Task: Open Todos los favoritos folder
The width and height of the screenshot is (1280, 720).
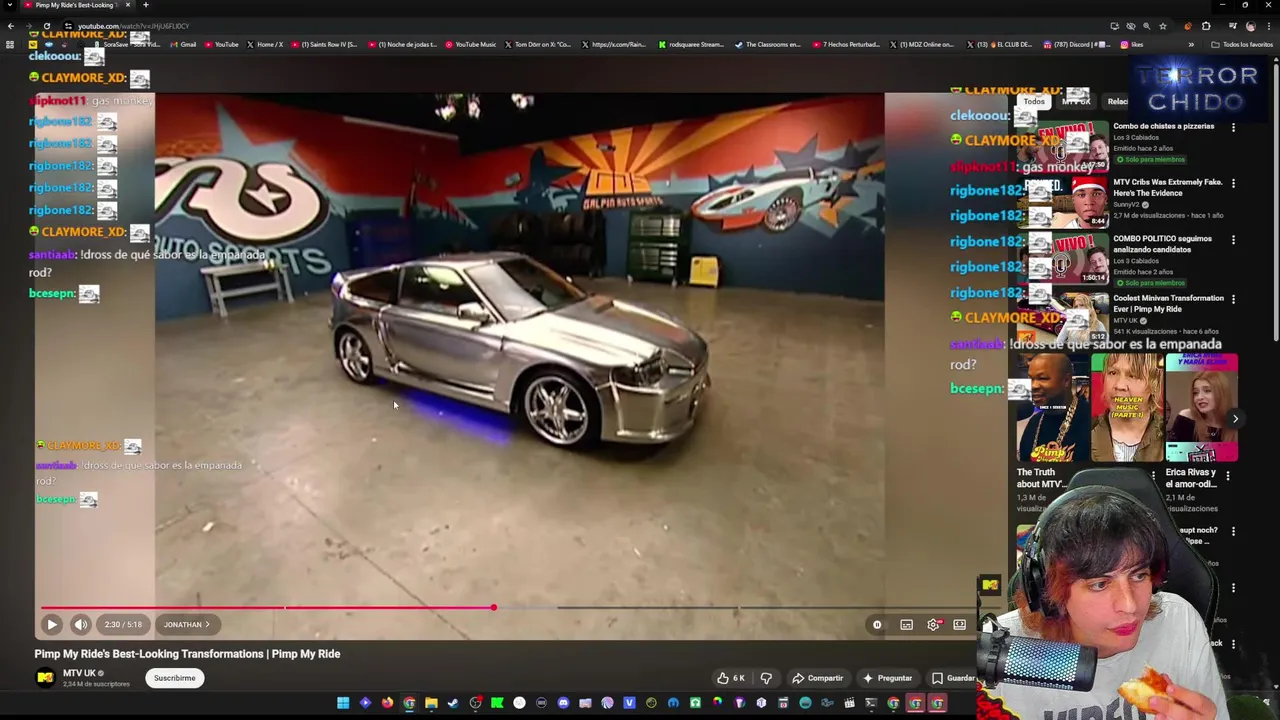Action: pyautogui.click(x=1242, y=44)
